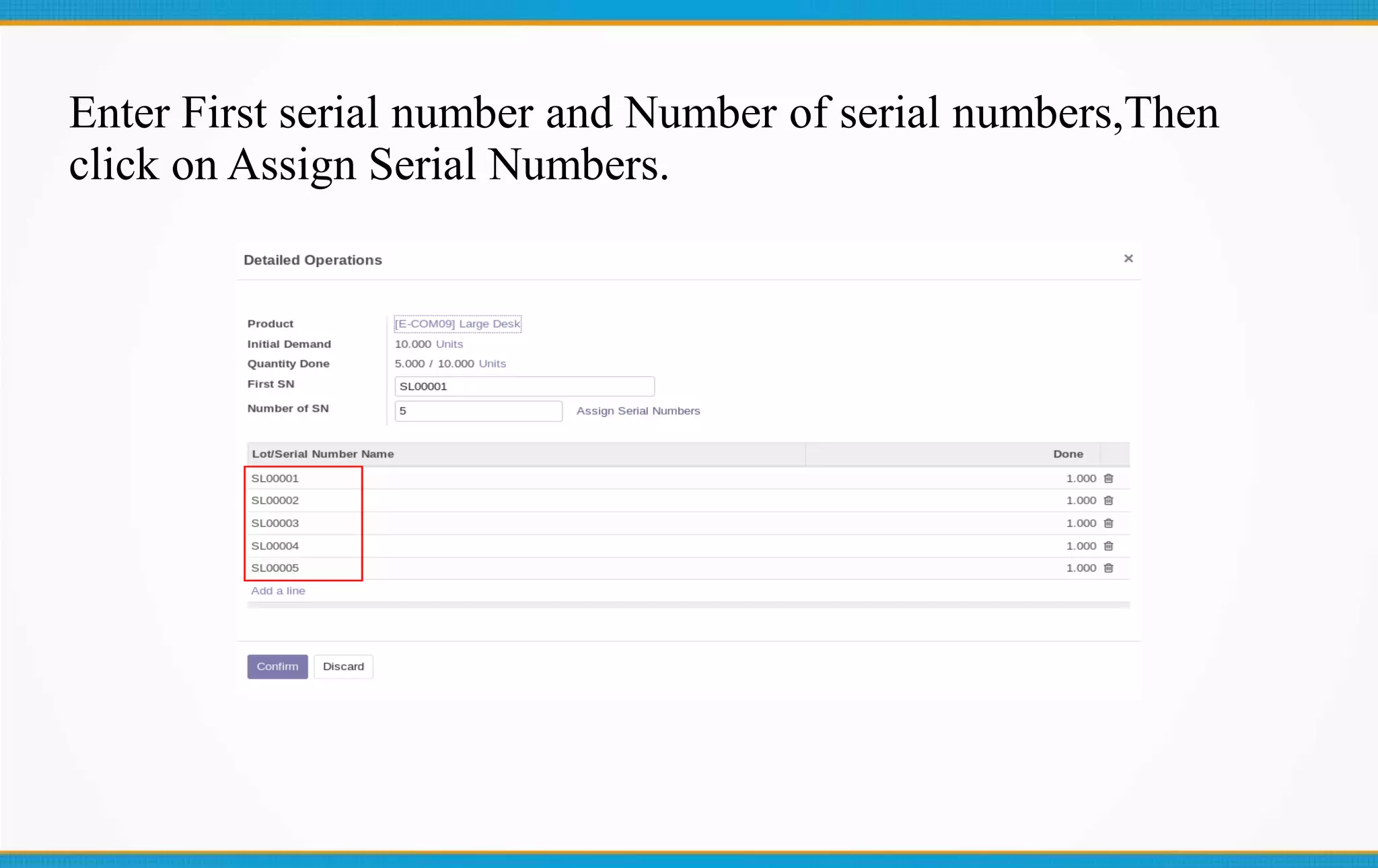Viewport: 1378px width, 868px height.
Task: Edit Done quantity for SL00001
Action: click(x=1081, y=478)
